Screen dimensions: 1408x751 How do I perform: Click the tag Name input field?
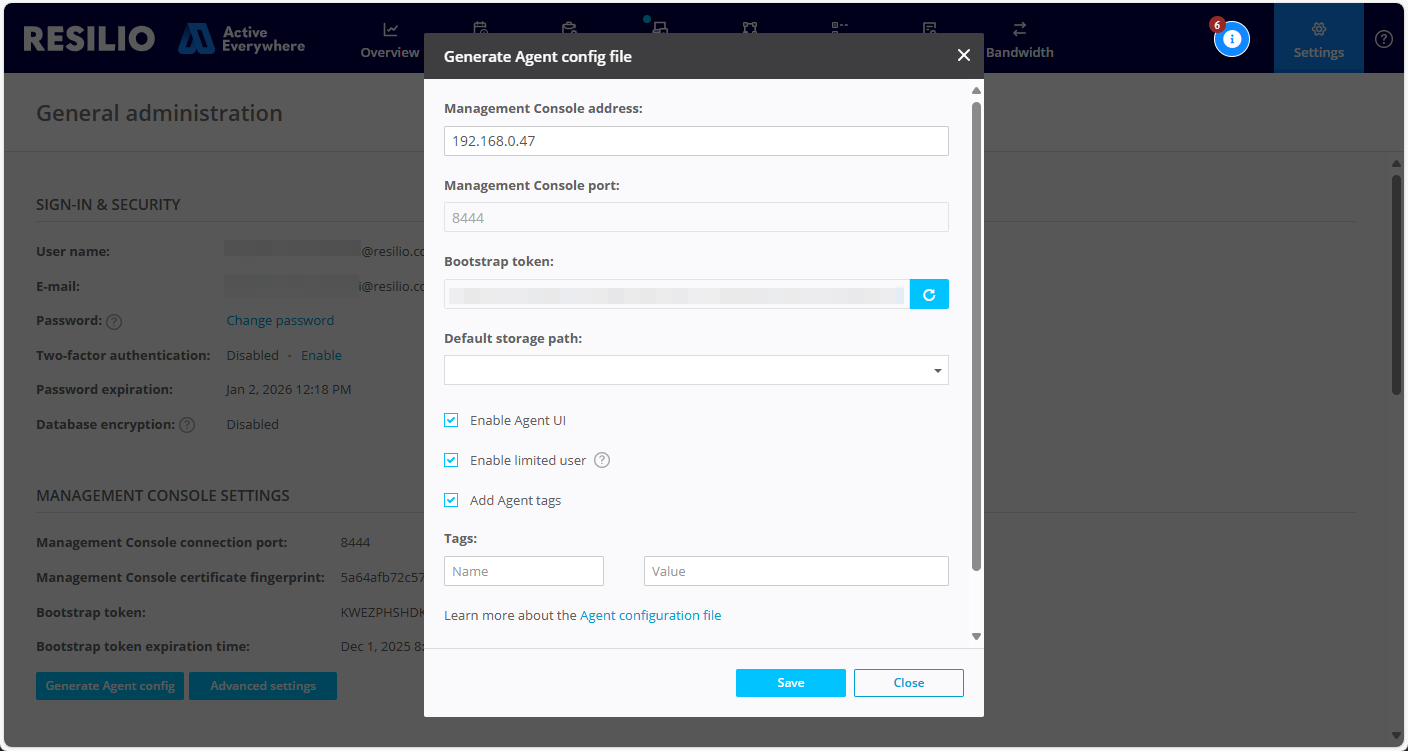524,571
